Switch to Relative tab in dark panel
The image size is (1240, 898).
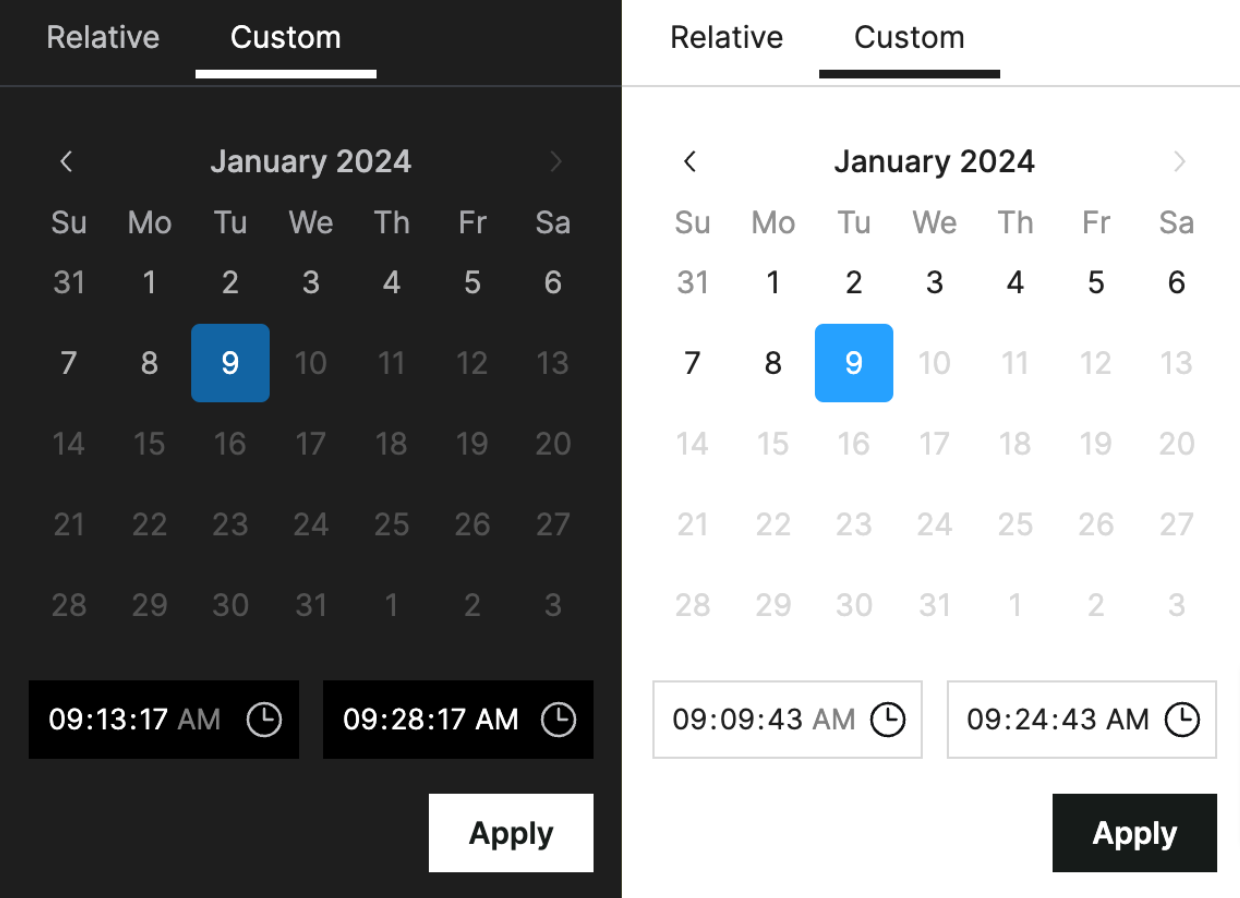(103, 38)
